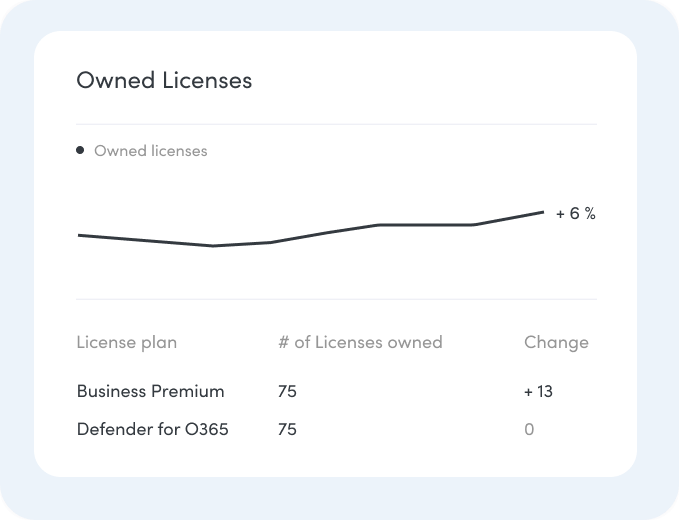Image resolution: width=679 pixels, height=520 pixels.
Task: Click the divider line under the card title
Action: [336, 124]
